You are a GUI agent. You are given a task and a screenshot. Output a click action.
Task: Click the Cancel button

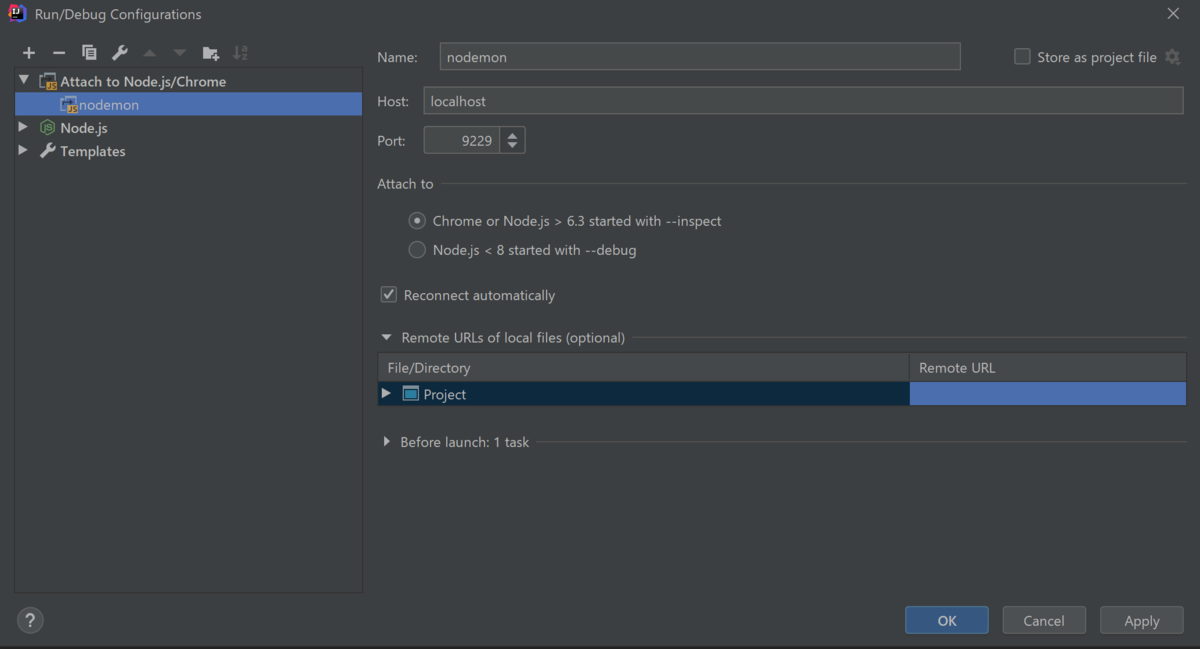click(x=1044, y=620)
